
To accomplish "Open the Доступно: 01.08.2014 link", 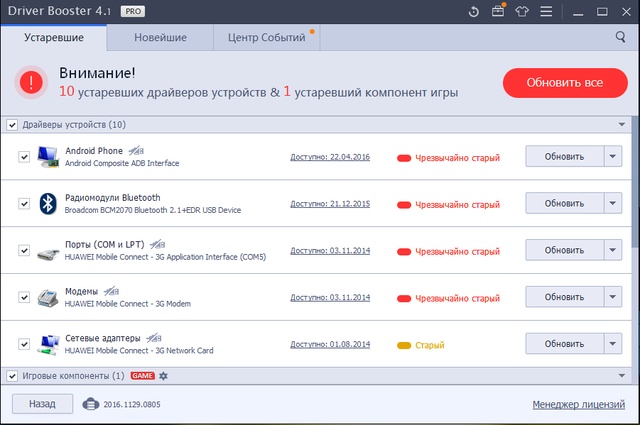I will click(330, 344).
